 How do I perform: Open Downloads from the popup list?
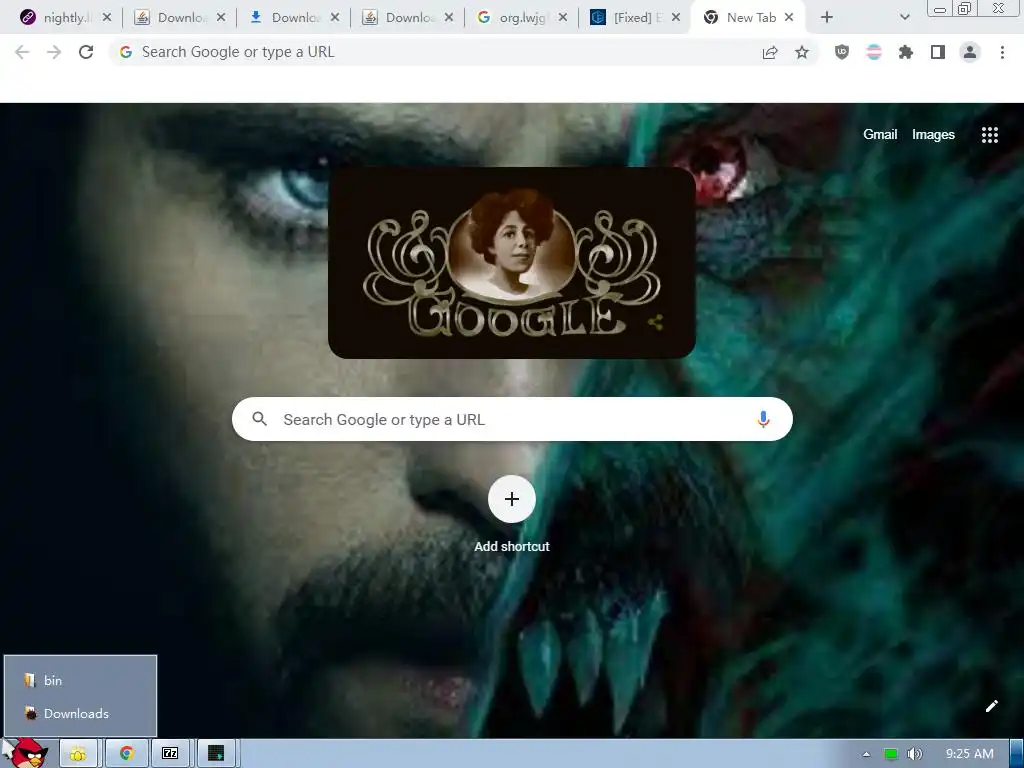click(x=80, y=713)
